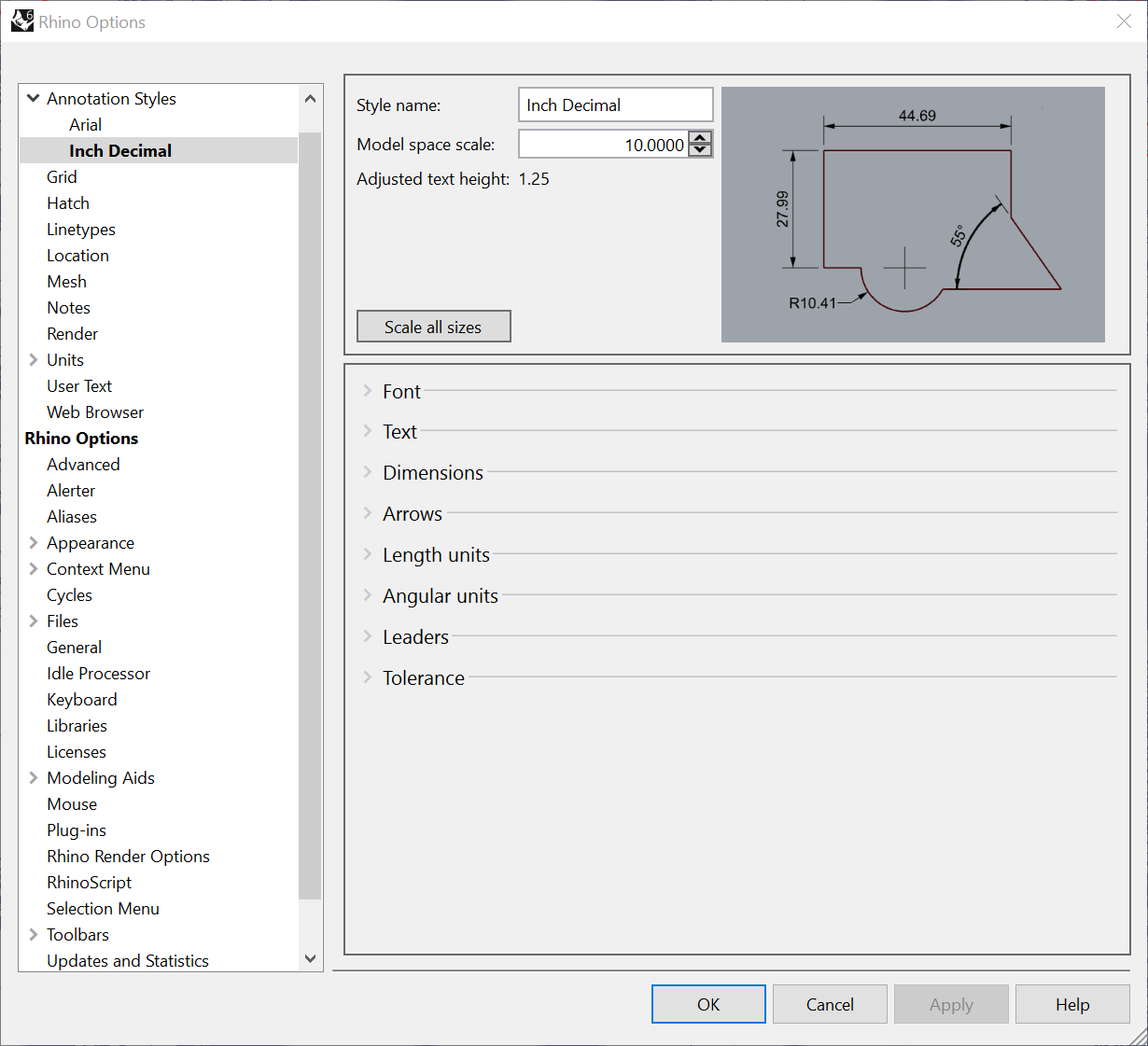Open the Keyboard settings page
This screenshot has width=1148, height=1046.
click(82, 699)
